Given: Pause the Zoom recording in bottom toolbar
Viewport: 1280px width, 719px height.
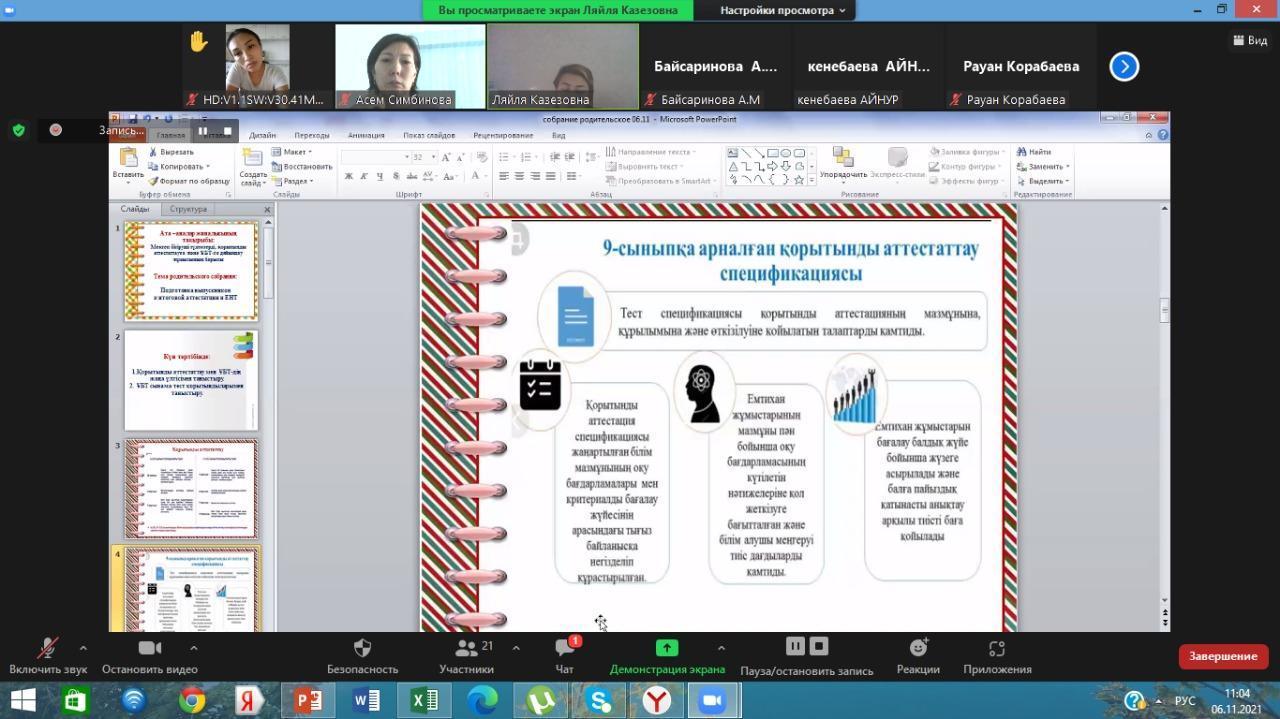Looking at the screenshot, I should tap(795, 646).
